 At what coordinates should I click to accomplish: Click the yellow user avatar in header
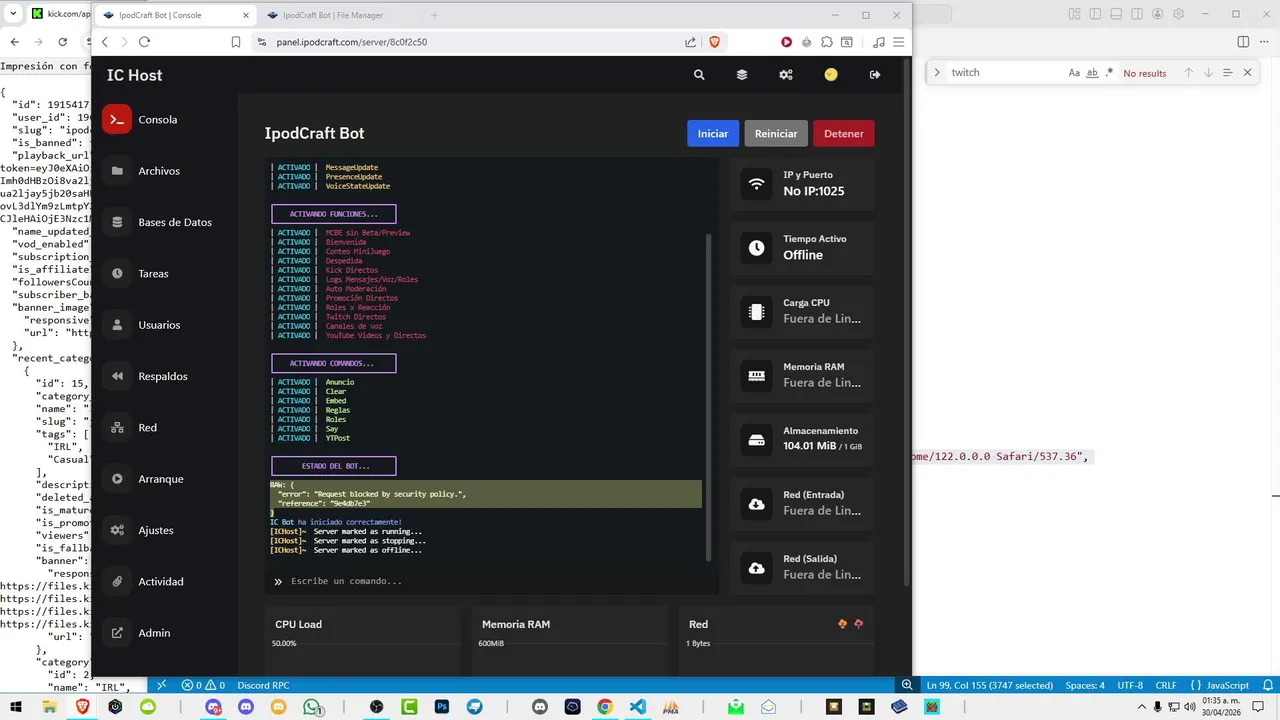[x=831, y=75]
